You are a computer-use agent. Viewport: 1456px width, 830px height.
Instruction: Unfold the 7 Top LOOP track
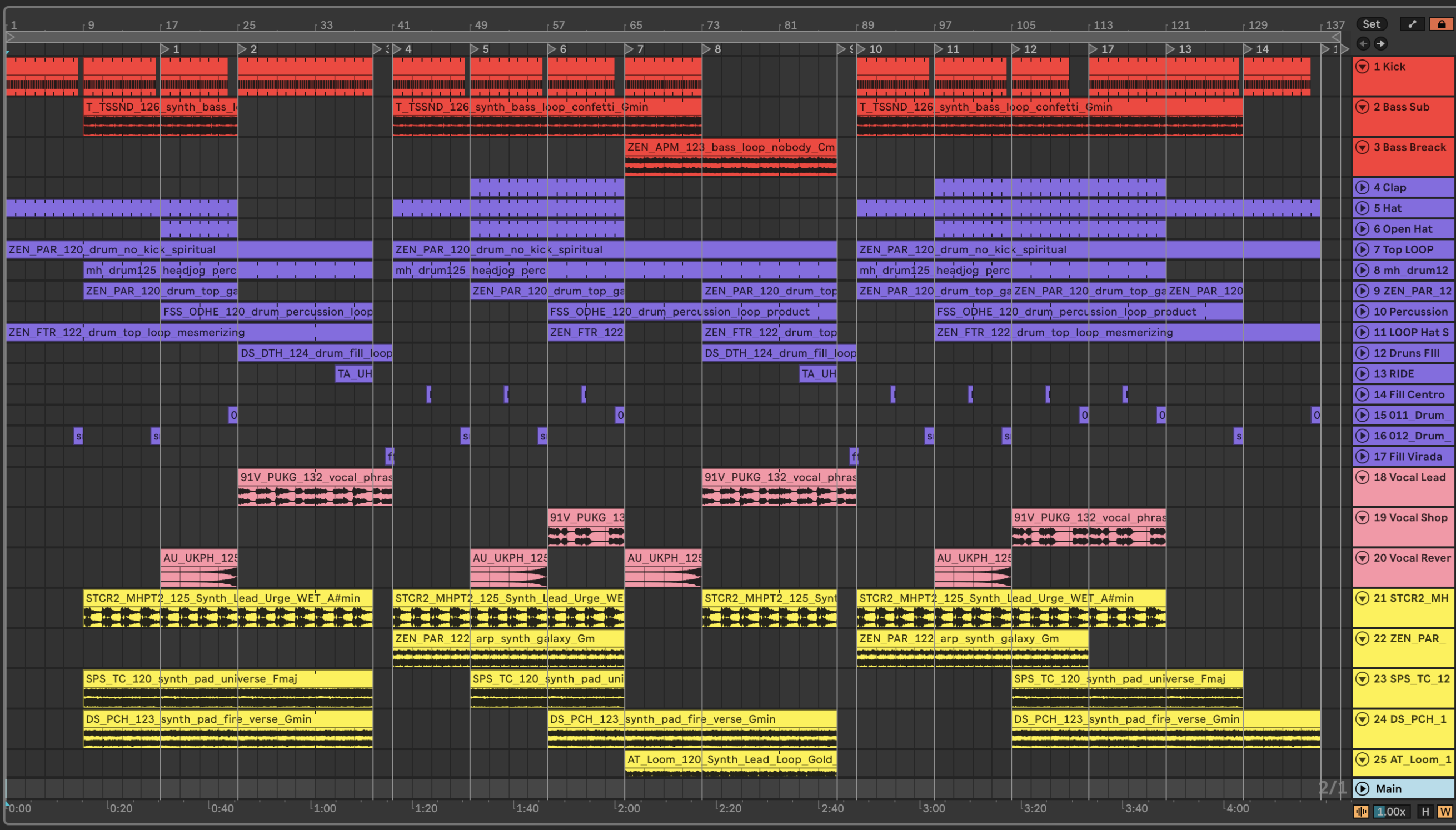tap(1362, 249)
